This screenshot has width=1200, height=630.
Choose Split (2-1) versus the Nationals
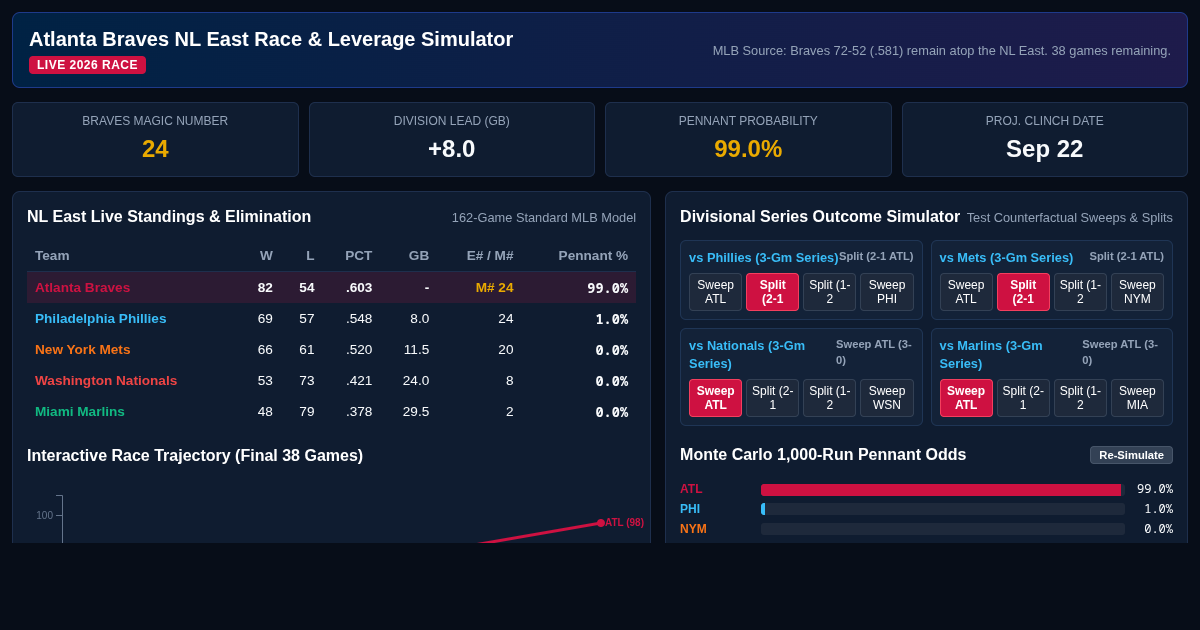[772, 398]
